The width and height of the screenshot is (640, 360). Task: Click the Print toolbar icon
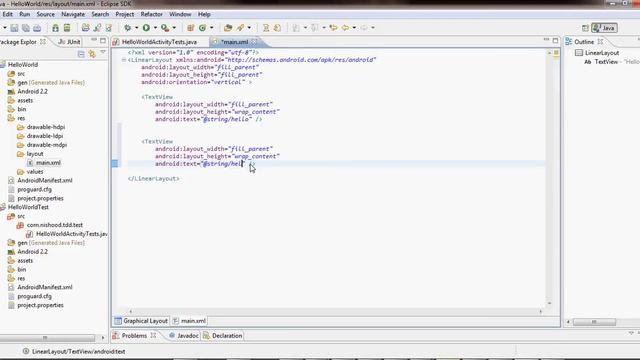click(x=37, y=28)
